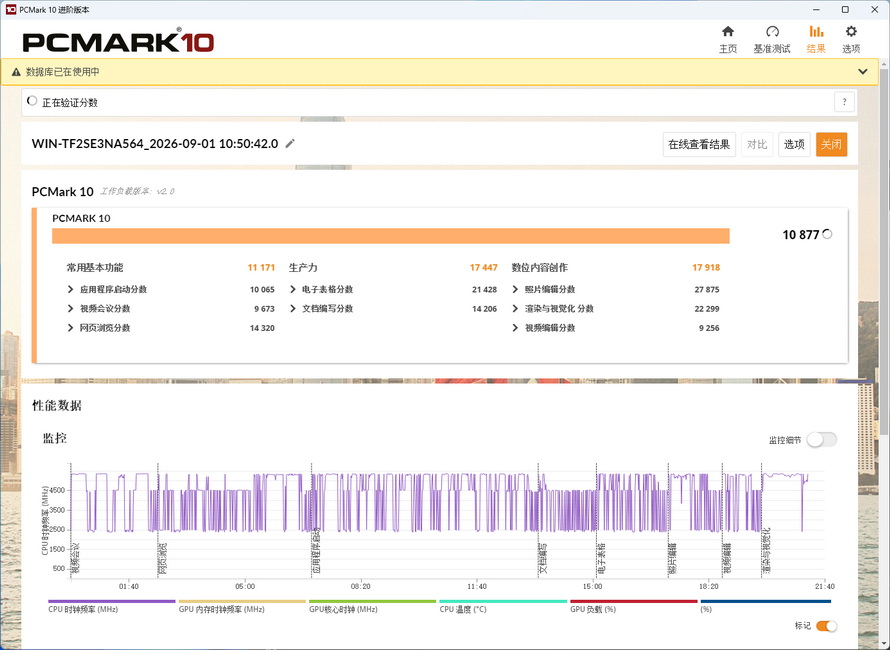The height and width of the screenshot is (650, 890).
Task: Click the help question mark button
Action: tap(844, 102)
